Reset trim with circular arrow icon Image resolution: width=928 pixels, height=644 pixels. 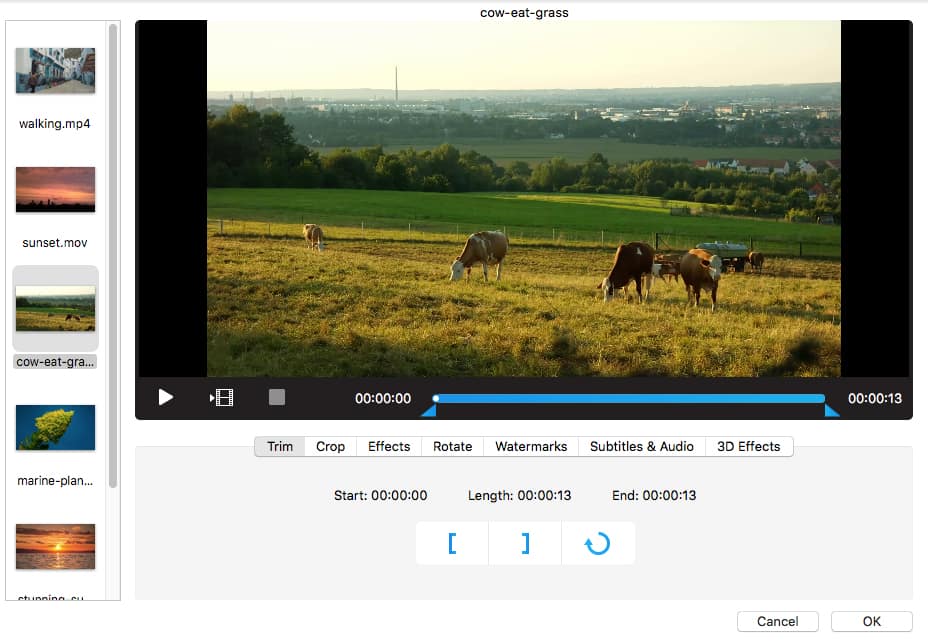coord(597,543)
